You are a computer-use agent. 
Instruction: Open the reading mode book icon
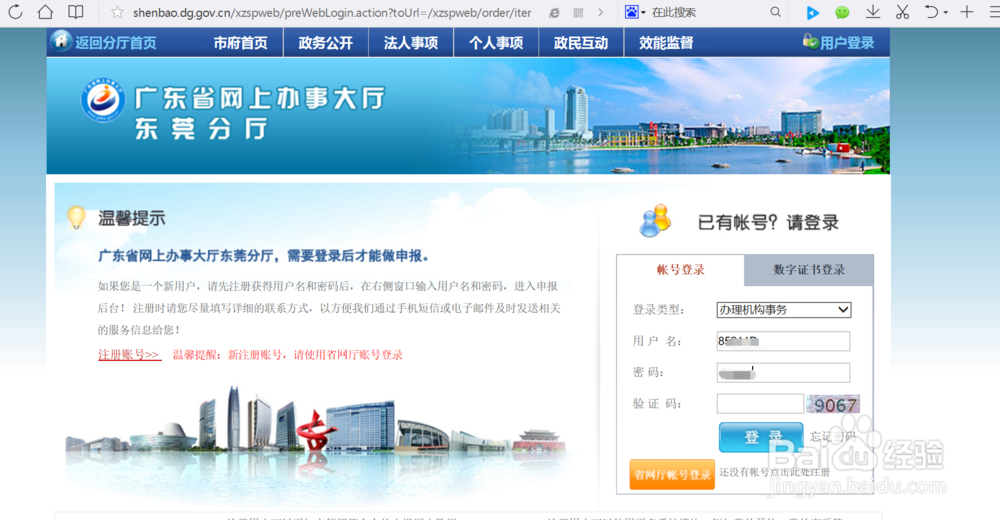point(75,12)
